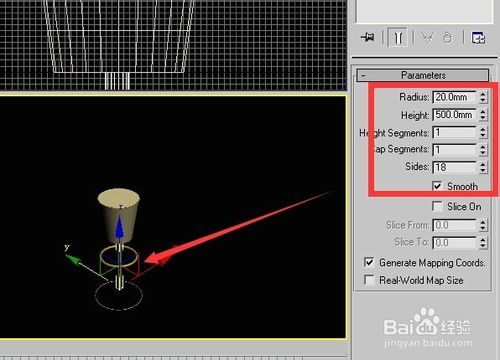Enable the Slice On checkbox
This screenshot has width=500, height=360.
pyautogui.click(x=437, y=206)
